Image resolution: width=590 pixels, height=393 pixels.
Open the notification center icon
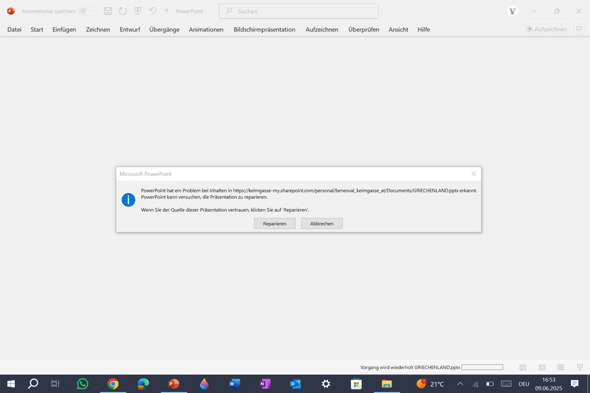(575, 384)
